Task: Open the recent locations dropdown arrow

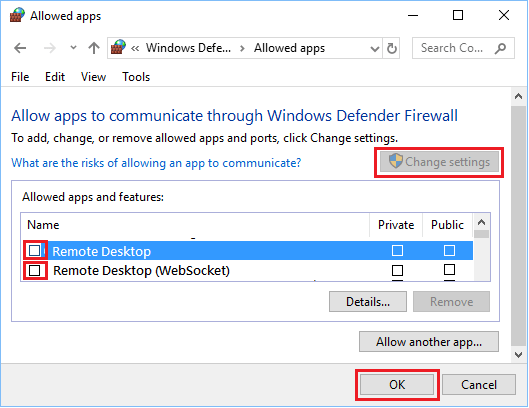Action: [73, 48]
